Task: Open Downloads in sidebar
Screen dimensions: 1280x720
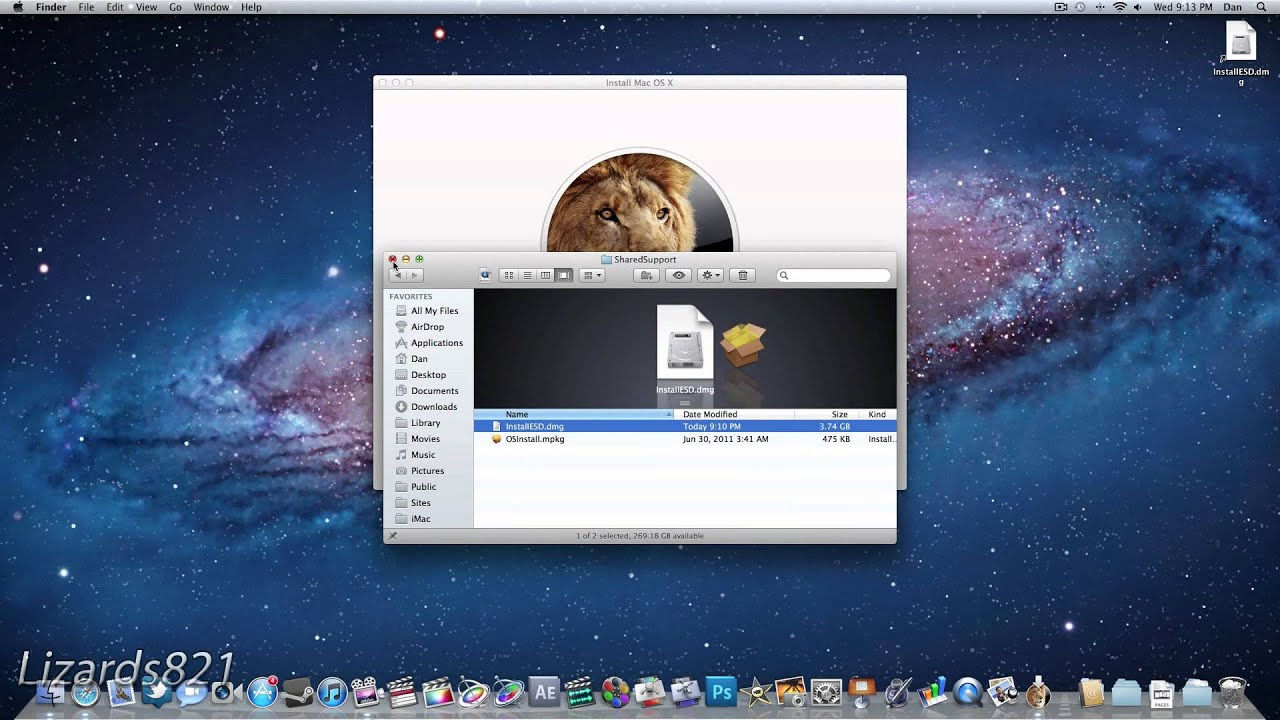Action: [x=426, y=407]
